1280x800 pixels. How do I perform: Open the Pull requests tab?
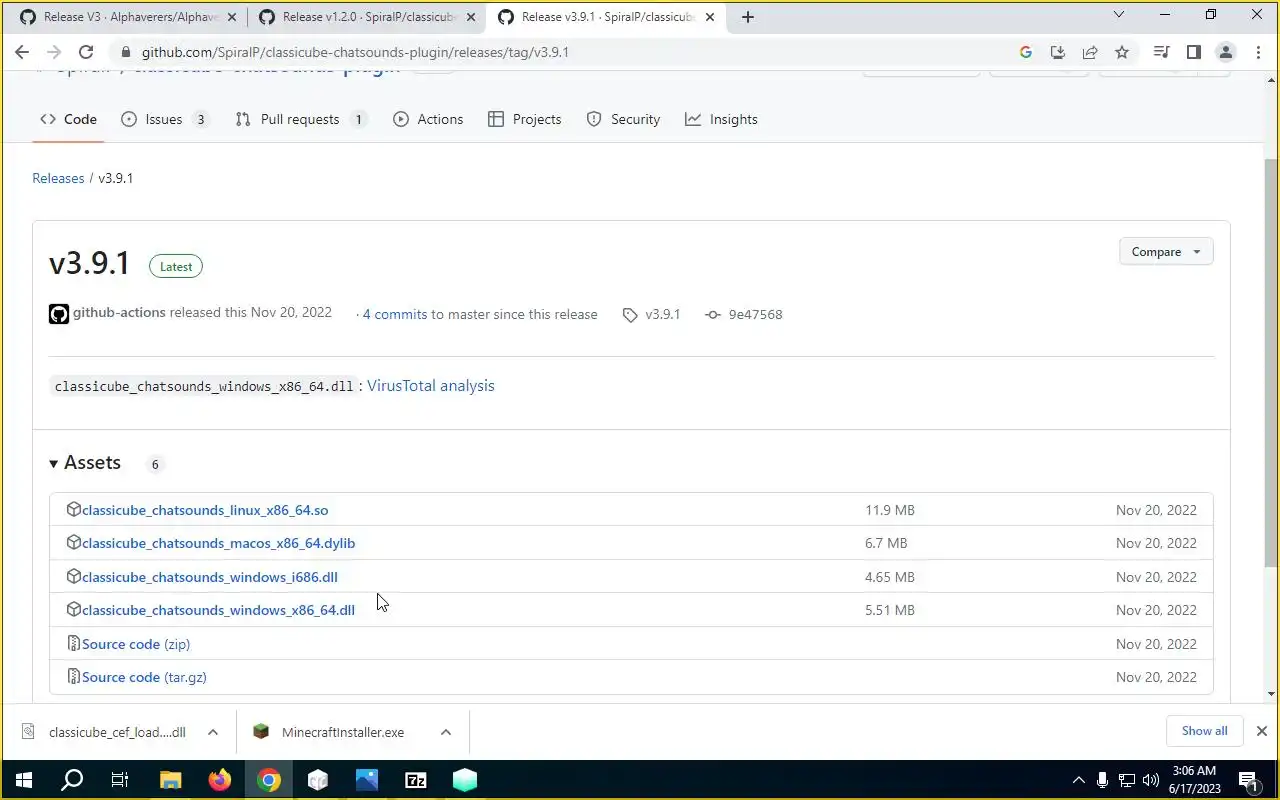coord(301,119)
